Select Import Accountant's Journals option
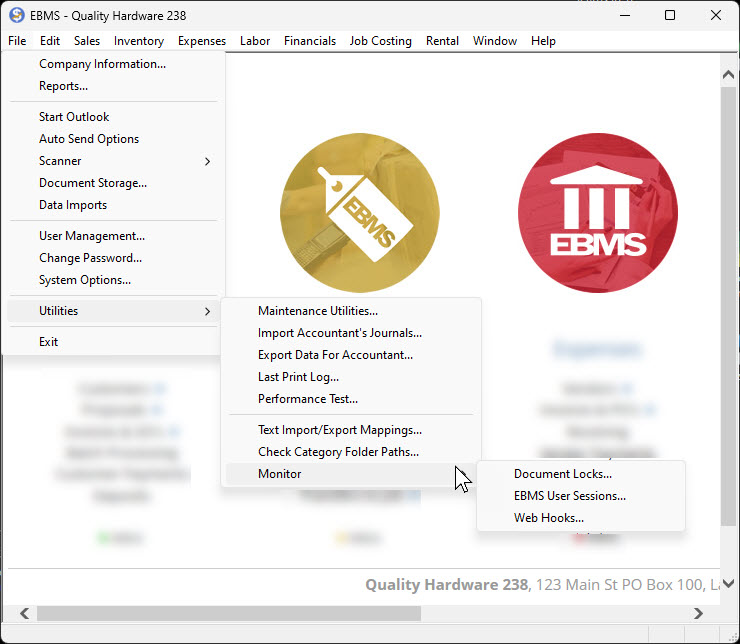 click(x=339, y=333)
